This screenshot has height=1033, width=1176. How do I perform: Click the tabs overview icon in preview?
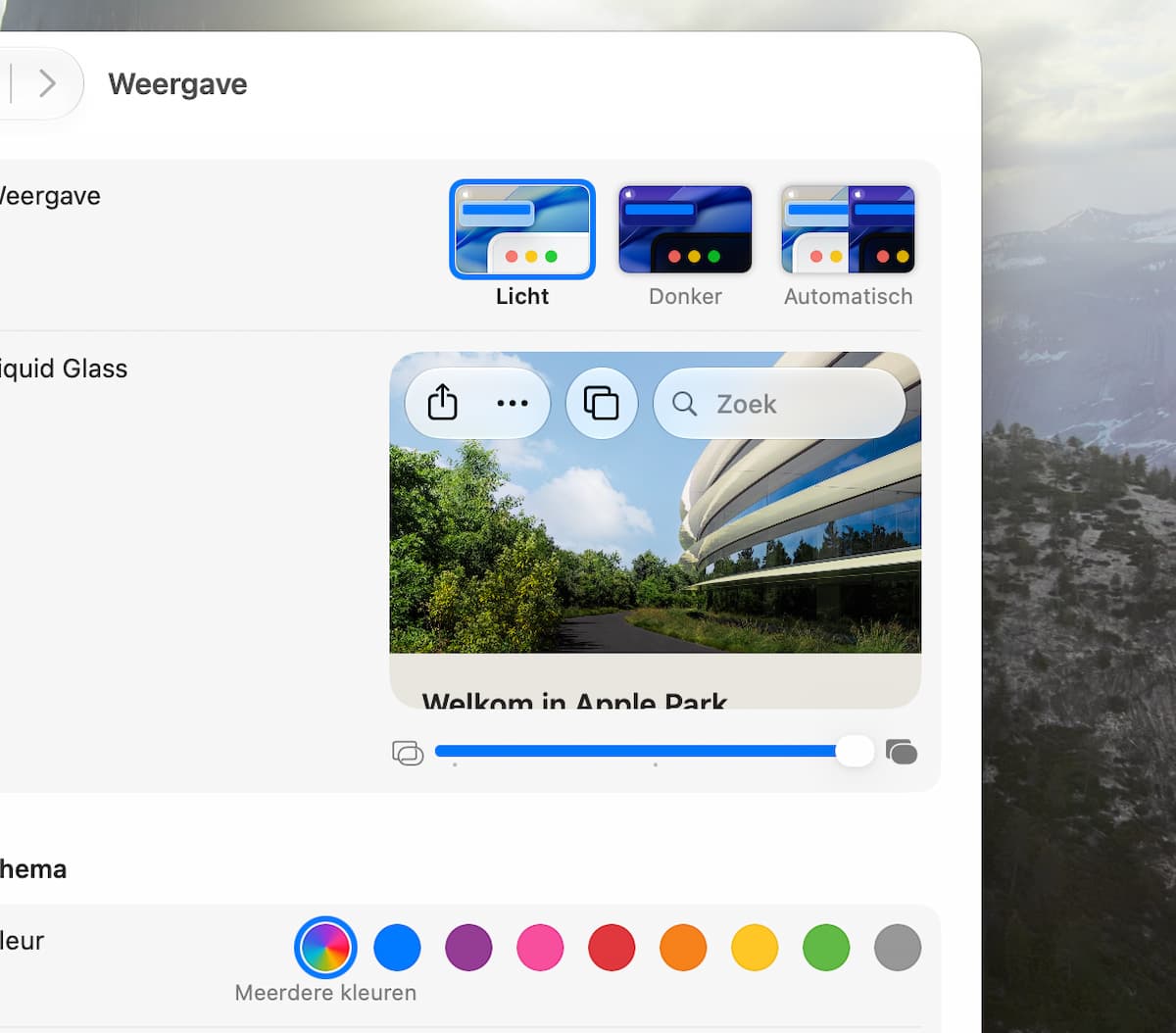pyautogui.click(x=602, y=403)
